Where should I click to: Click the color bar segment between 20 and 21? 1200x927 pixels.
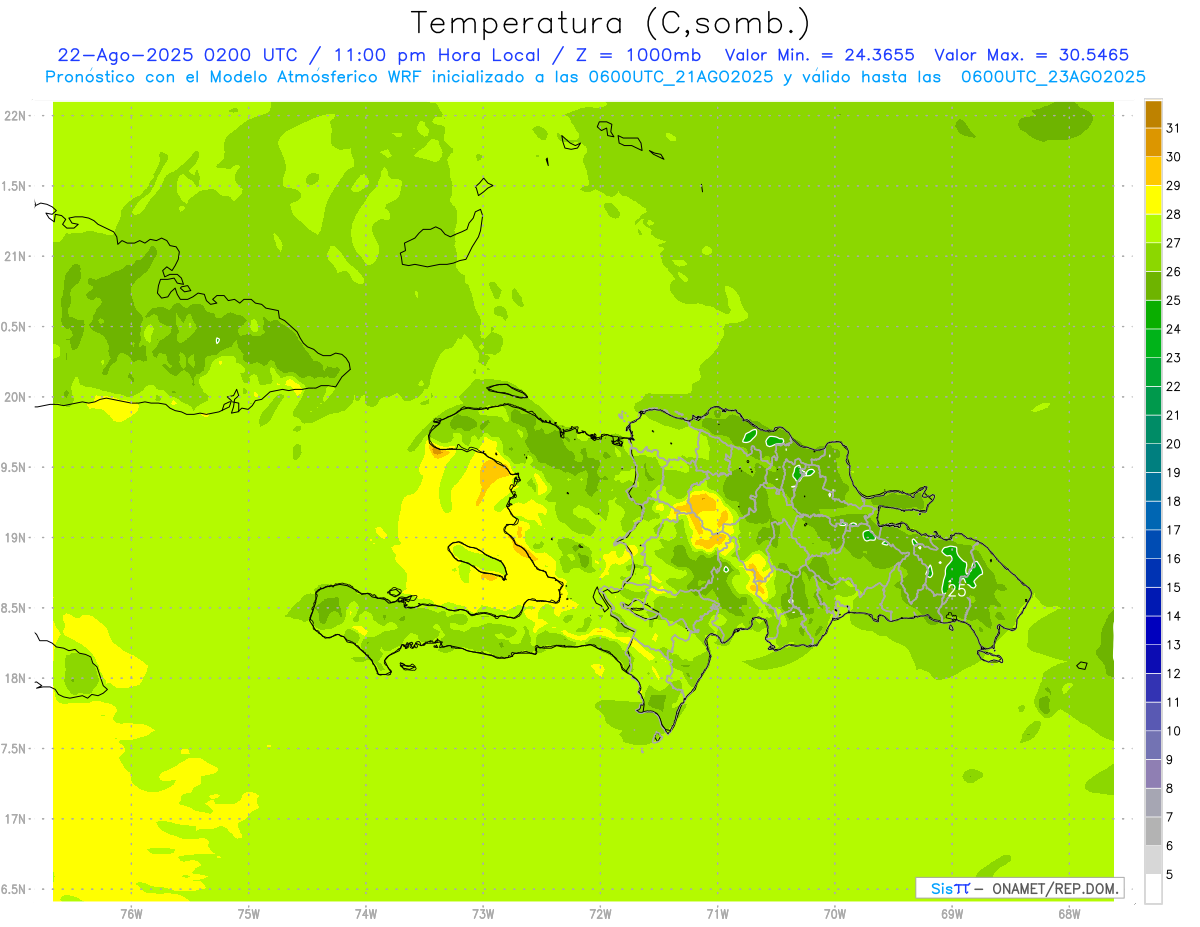[1153, 429]
